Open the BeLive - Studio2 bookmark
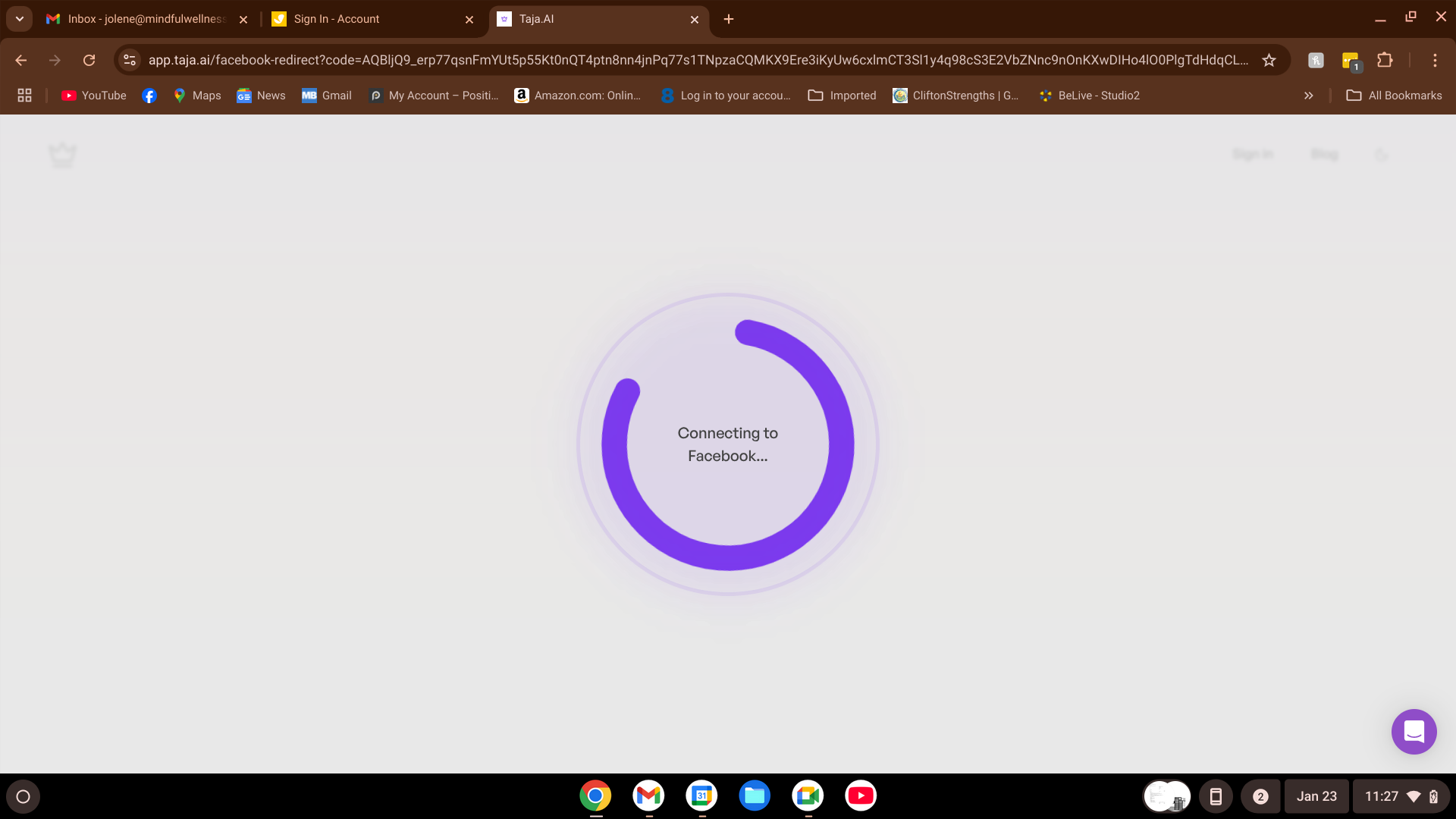Viewport: 1456px width, 819px height. point(1089,96)
